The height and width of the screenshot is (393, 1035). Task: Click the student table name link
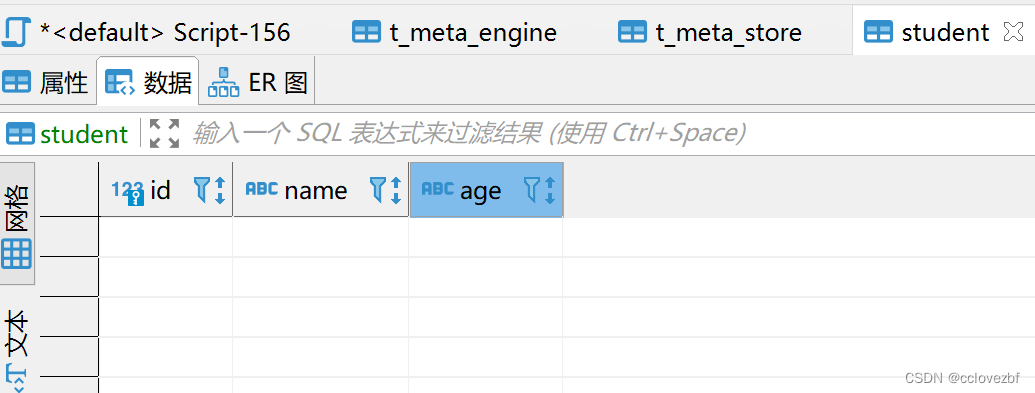[x=84, y=134]
